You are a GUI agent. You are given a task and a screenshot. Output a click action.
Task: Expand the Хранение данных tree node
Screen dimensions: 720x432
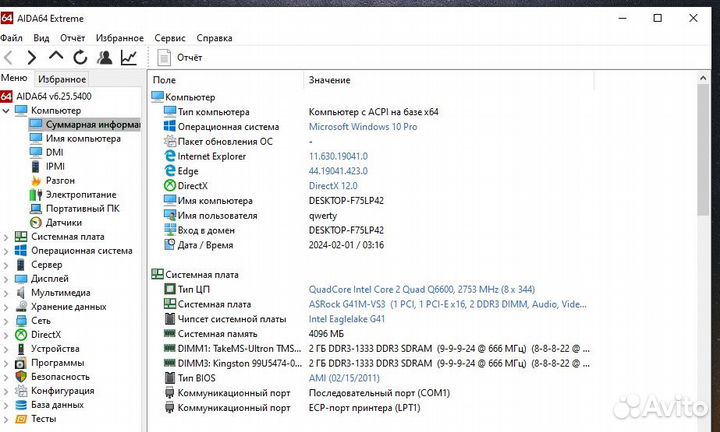(7, 307)
